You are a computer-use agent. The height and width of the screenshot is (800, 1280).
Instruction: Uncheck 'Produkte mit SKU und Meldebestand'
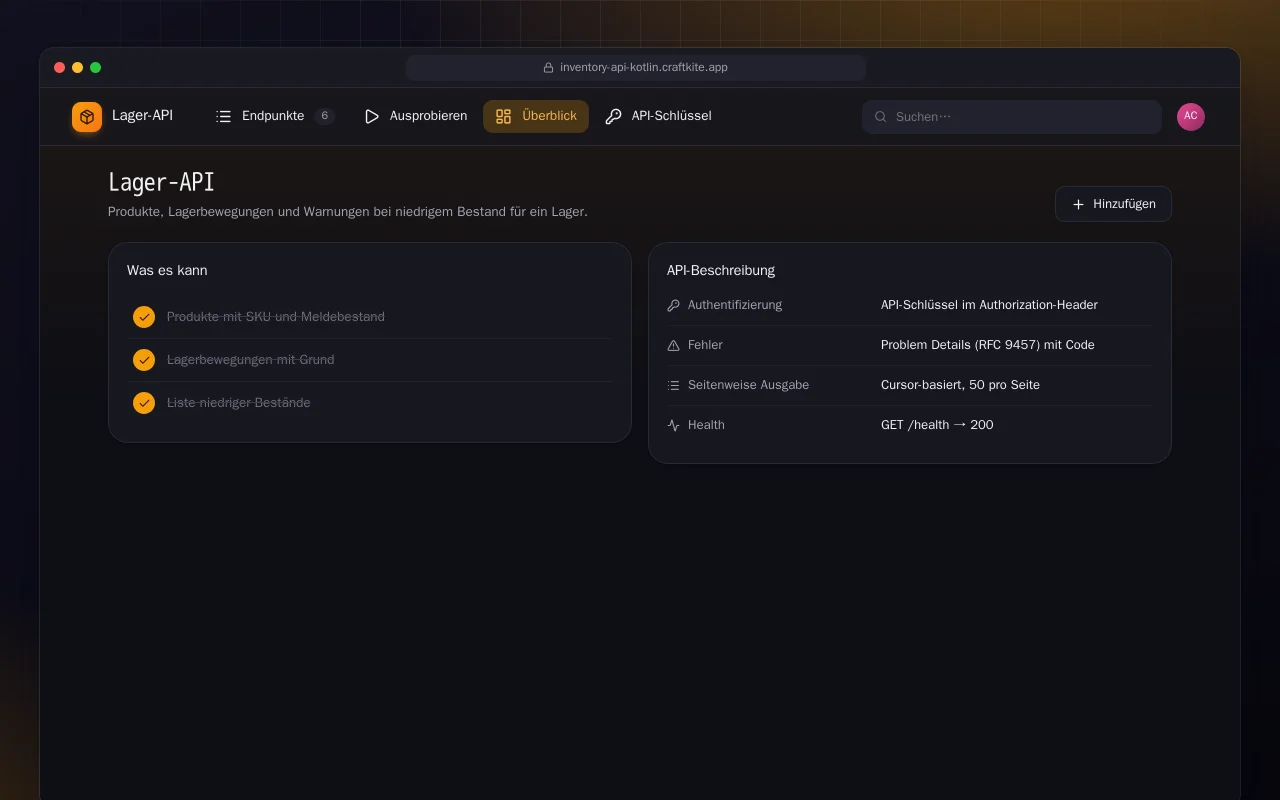tap(144, 317)
